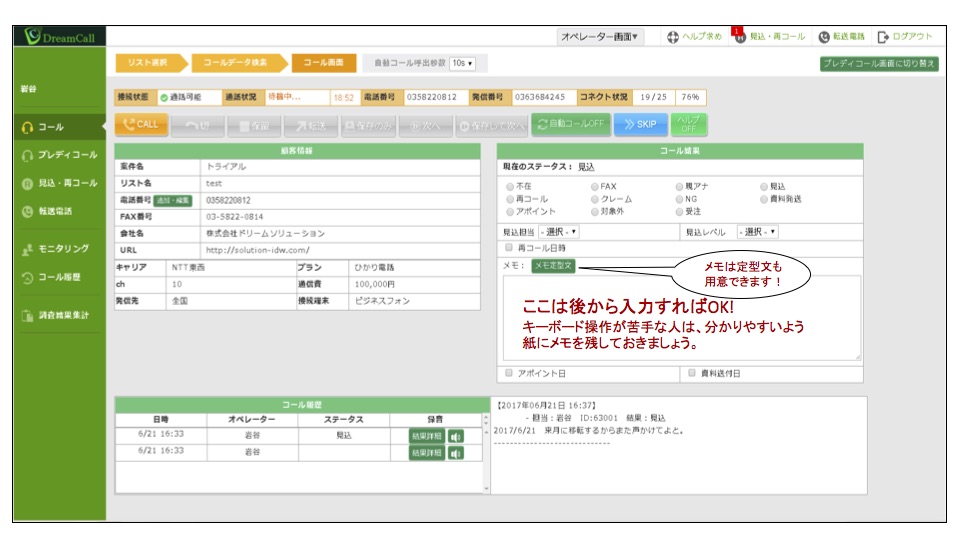Viewport: 960px width, 540px height.
Task: Click the メモ定型文 template button
Action: pos(553,265)
